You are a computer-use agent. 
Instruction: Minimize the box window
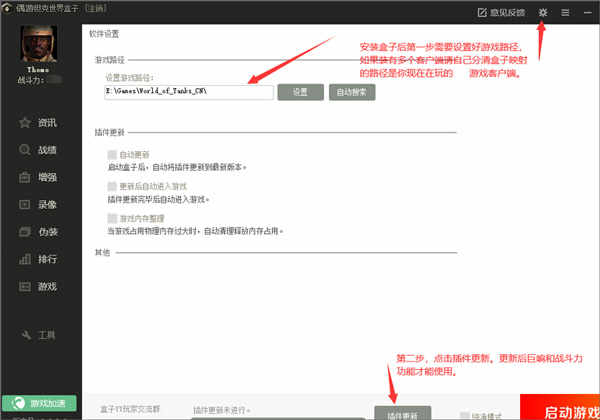pos(588,13)
